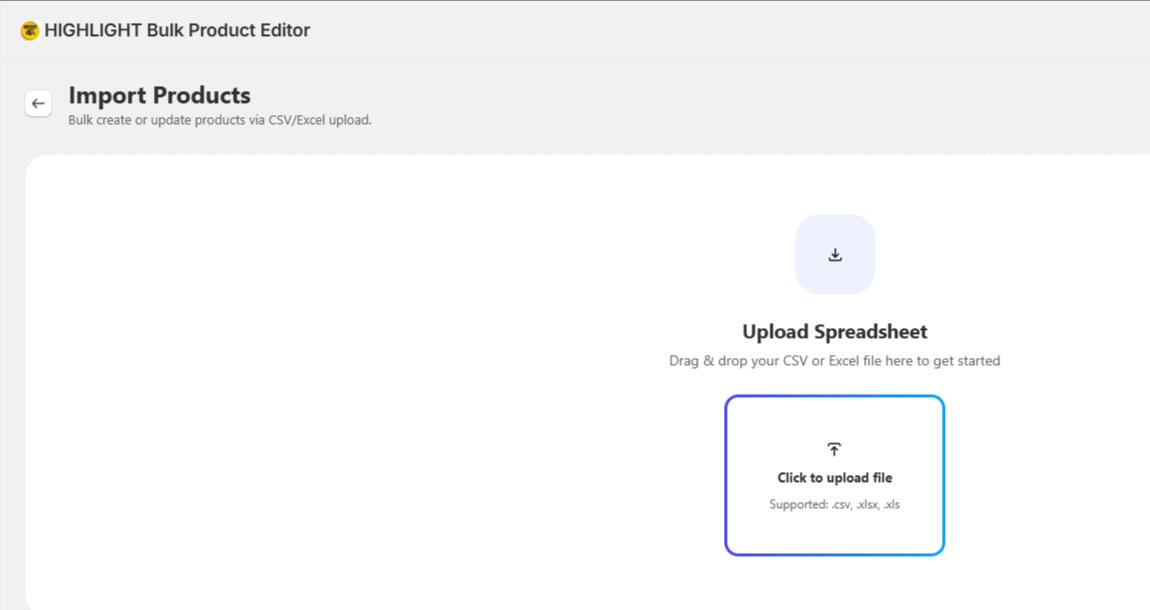Click the word 'HIGHLIGHT' in the header
This screenshot has width=1150, height=610.
pyautogui.click(x=92, y=31)
